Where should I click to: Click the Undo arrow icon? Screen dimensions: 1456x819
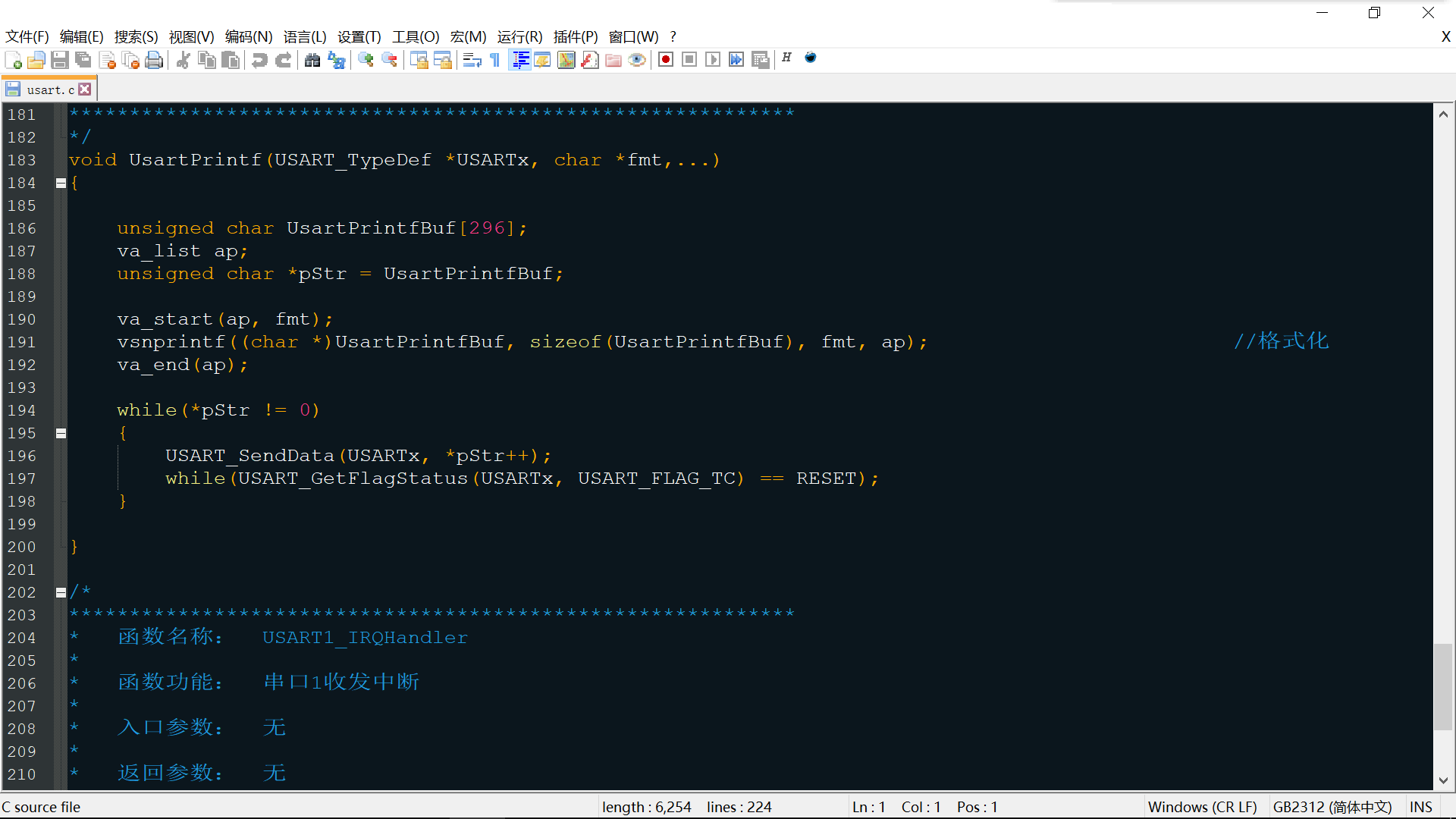259,60
